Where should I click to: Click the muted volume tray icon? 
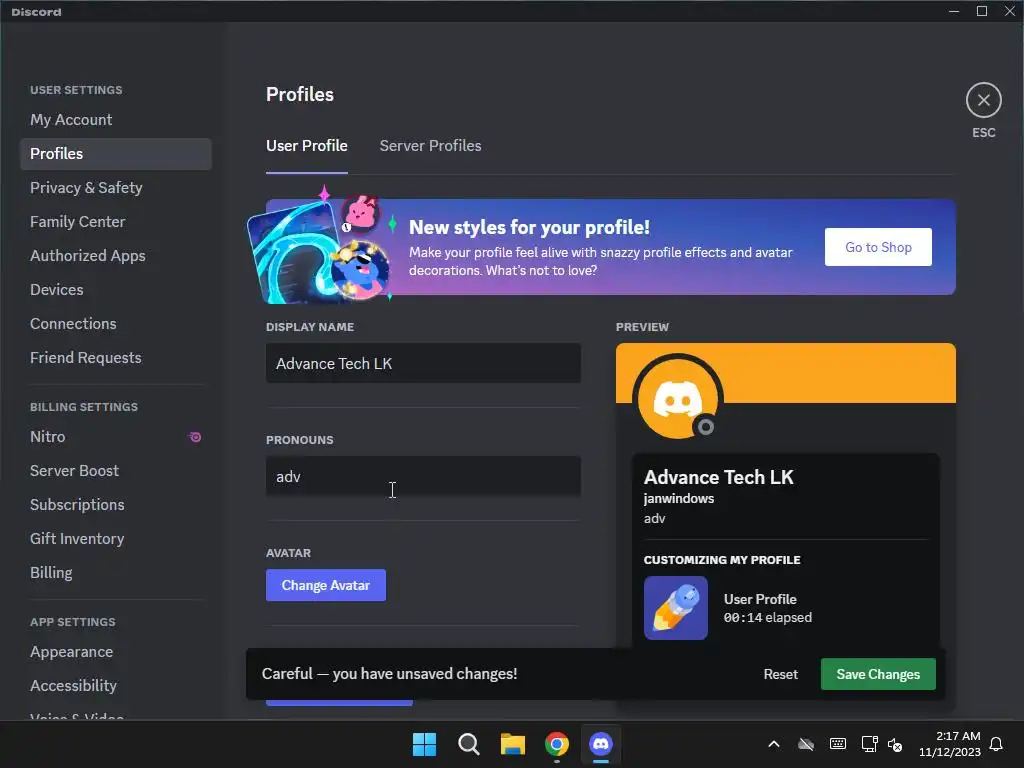pos(895,744)
